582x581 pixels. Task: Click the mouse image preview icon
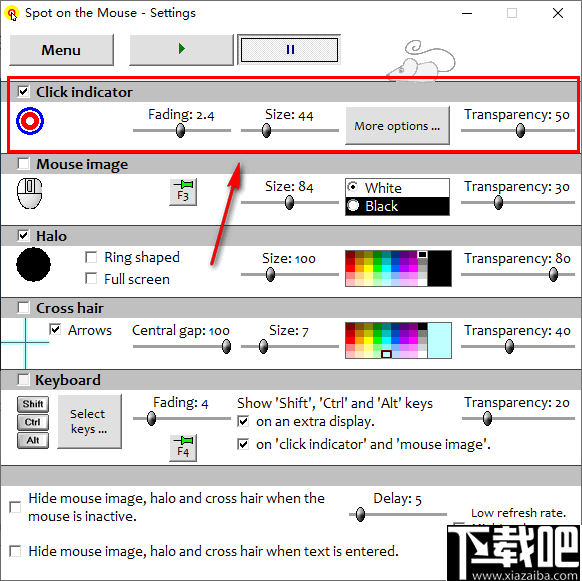click(x=30, y=193)
